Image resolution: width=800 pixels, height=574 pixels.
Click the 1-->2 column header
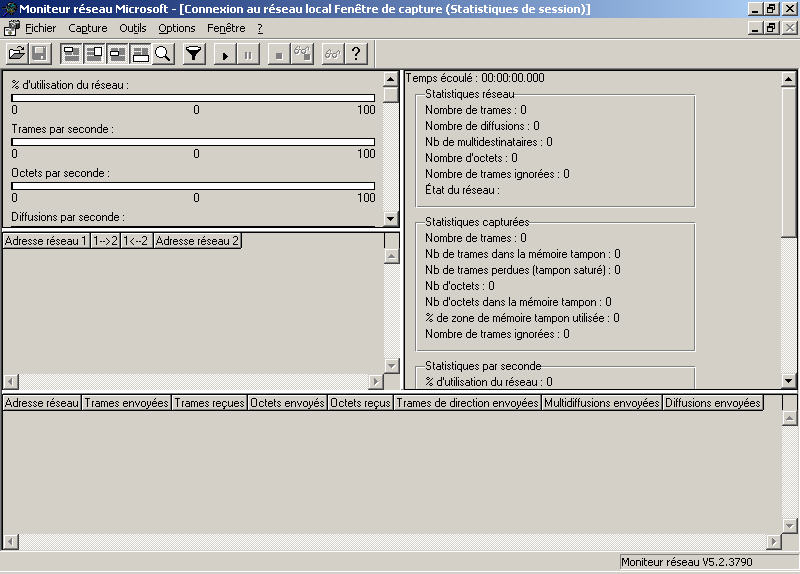(x=105, y=241)
